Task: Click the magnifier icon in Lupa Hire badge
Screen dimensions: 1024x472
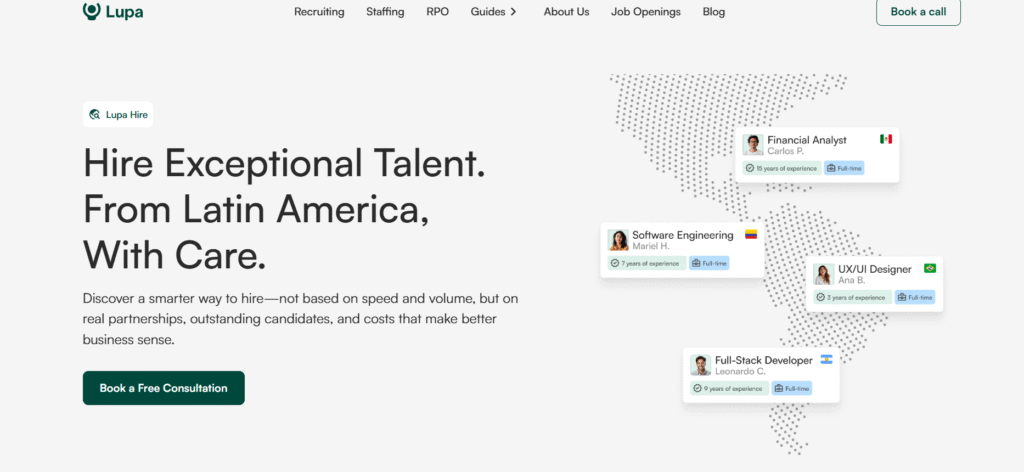Action: coord(95,115)
